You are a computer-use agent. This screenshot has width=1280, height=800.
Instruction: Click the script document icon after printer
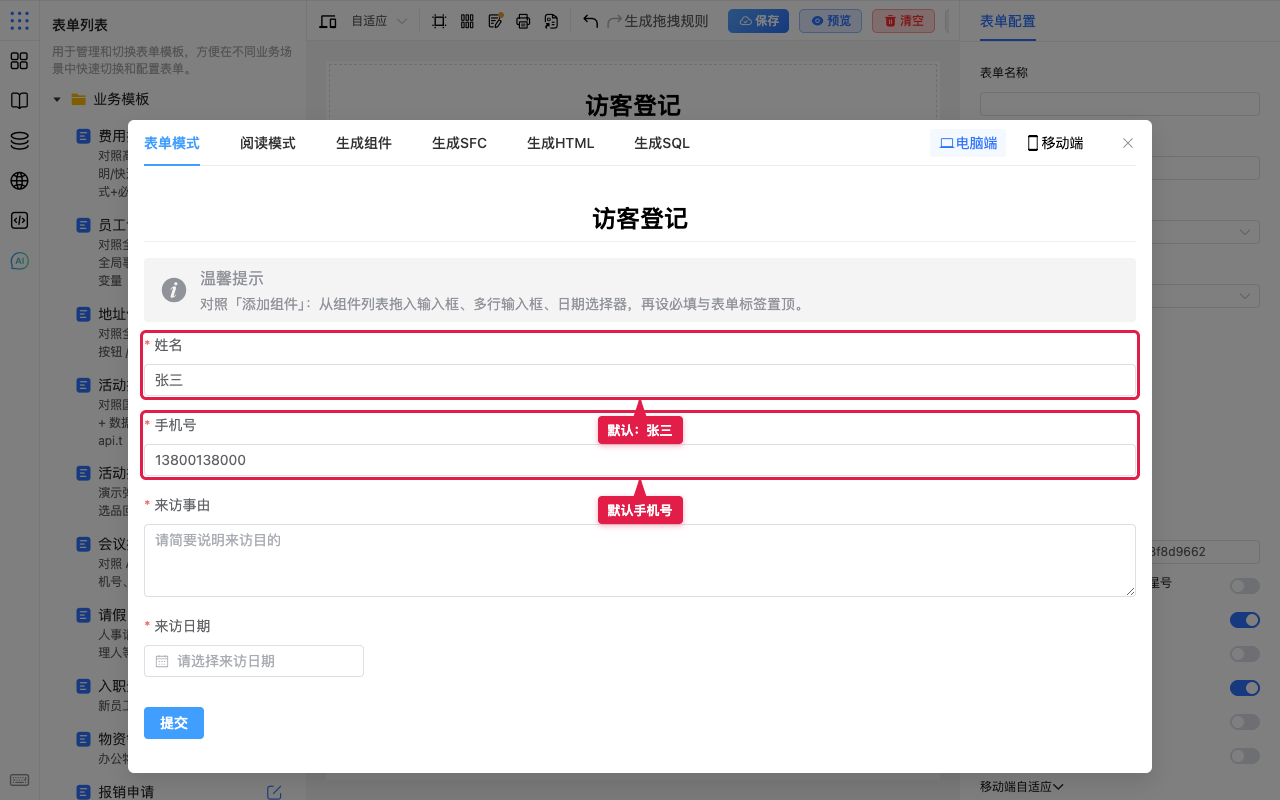(551, 21)
